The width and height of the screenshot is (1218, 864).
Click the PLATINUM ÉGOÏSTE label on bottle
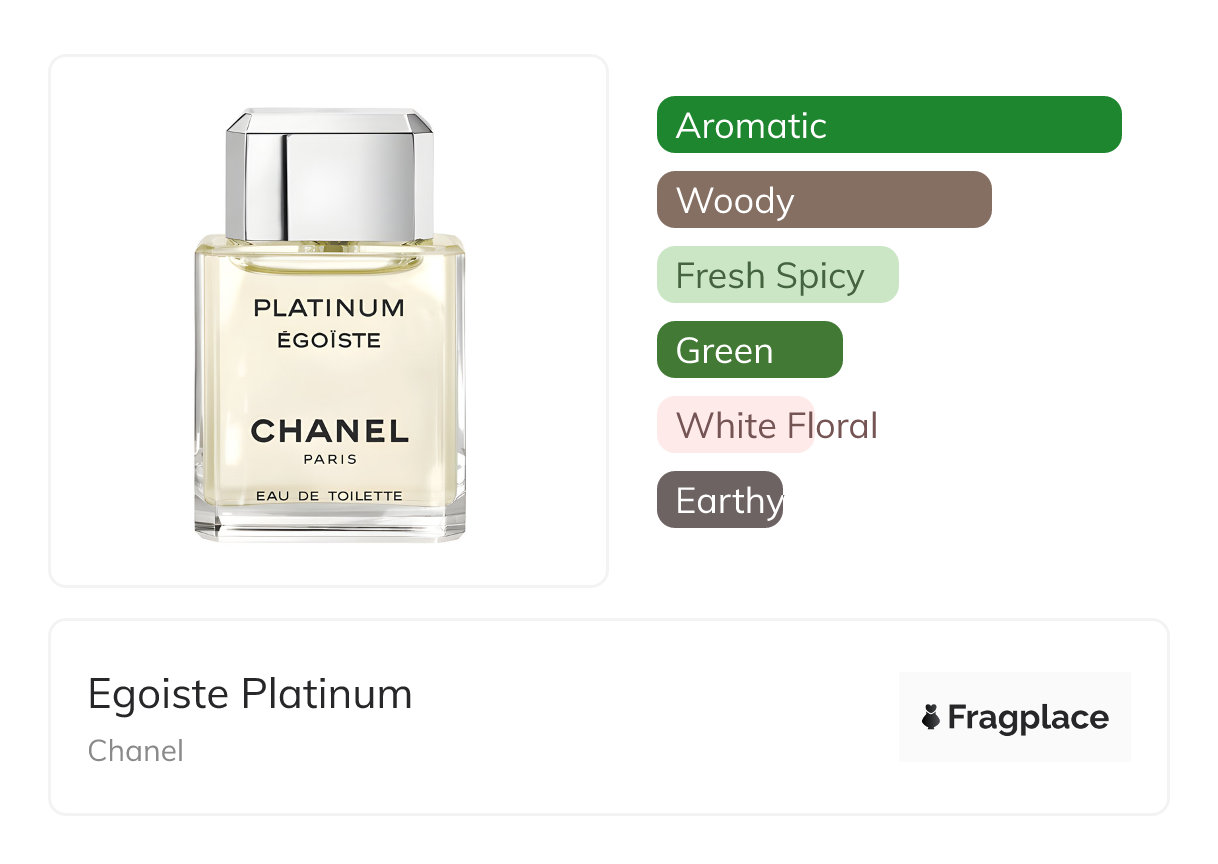pyautogui.click(x=329, y=323)
